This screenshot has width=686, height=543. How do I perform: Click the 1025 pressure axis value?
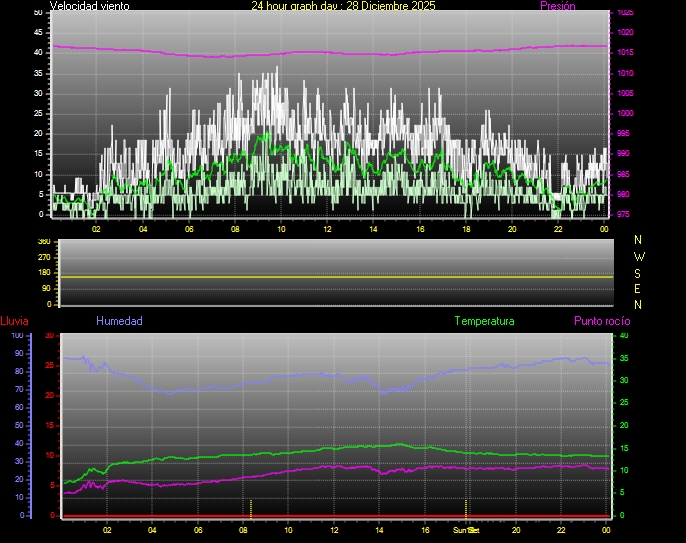(x=625, y=13)
